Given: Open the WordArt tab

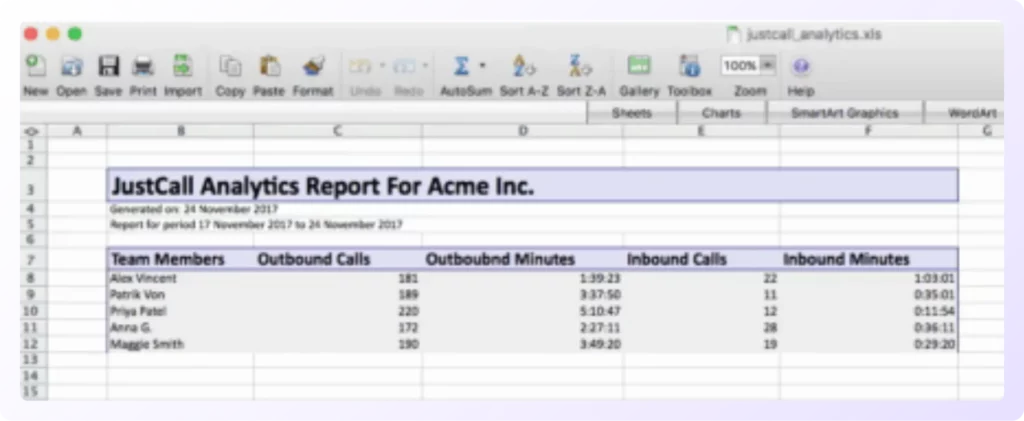Looking at the screenshot, I should (965, 113).
